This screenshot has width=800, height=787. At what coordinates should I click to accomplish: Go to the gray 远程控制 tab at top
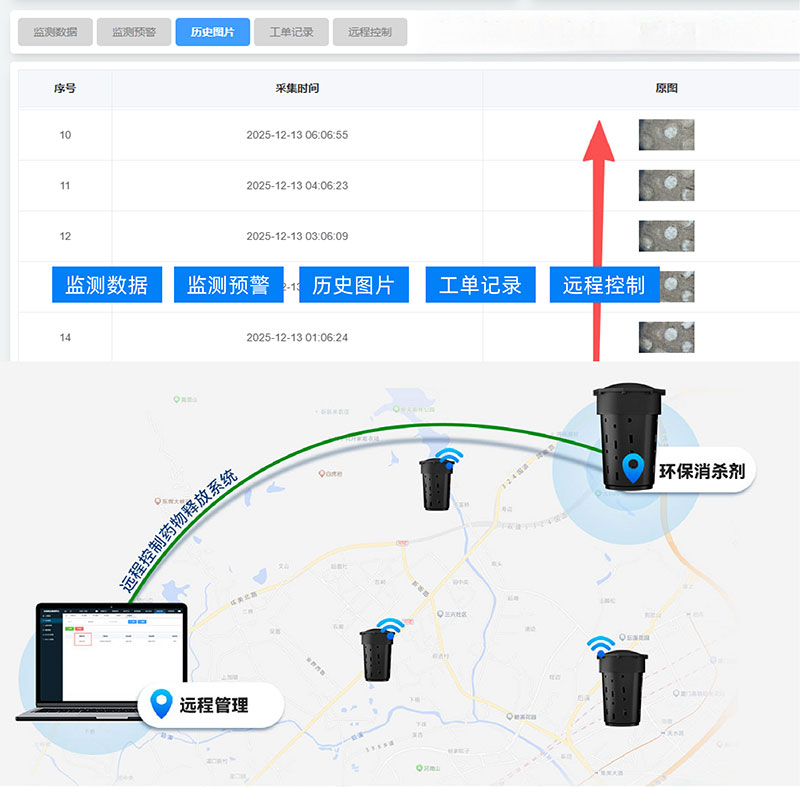pos(370,32)
